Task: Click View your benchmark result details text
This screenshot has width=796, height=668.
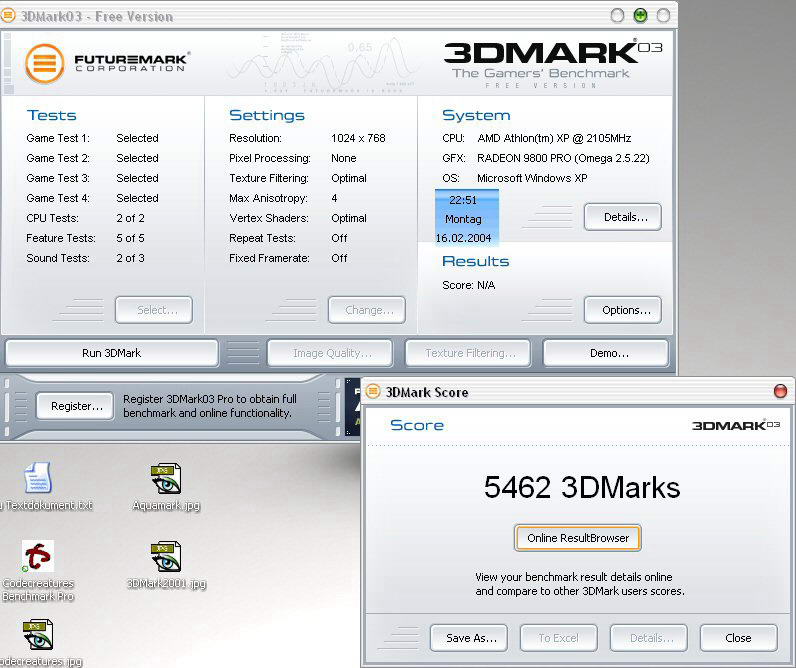Action: (x=580, y=584)
